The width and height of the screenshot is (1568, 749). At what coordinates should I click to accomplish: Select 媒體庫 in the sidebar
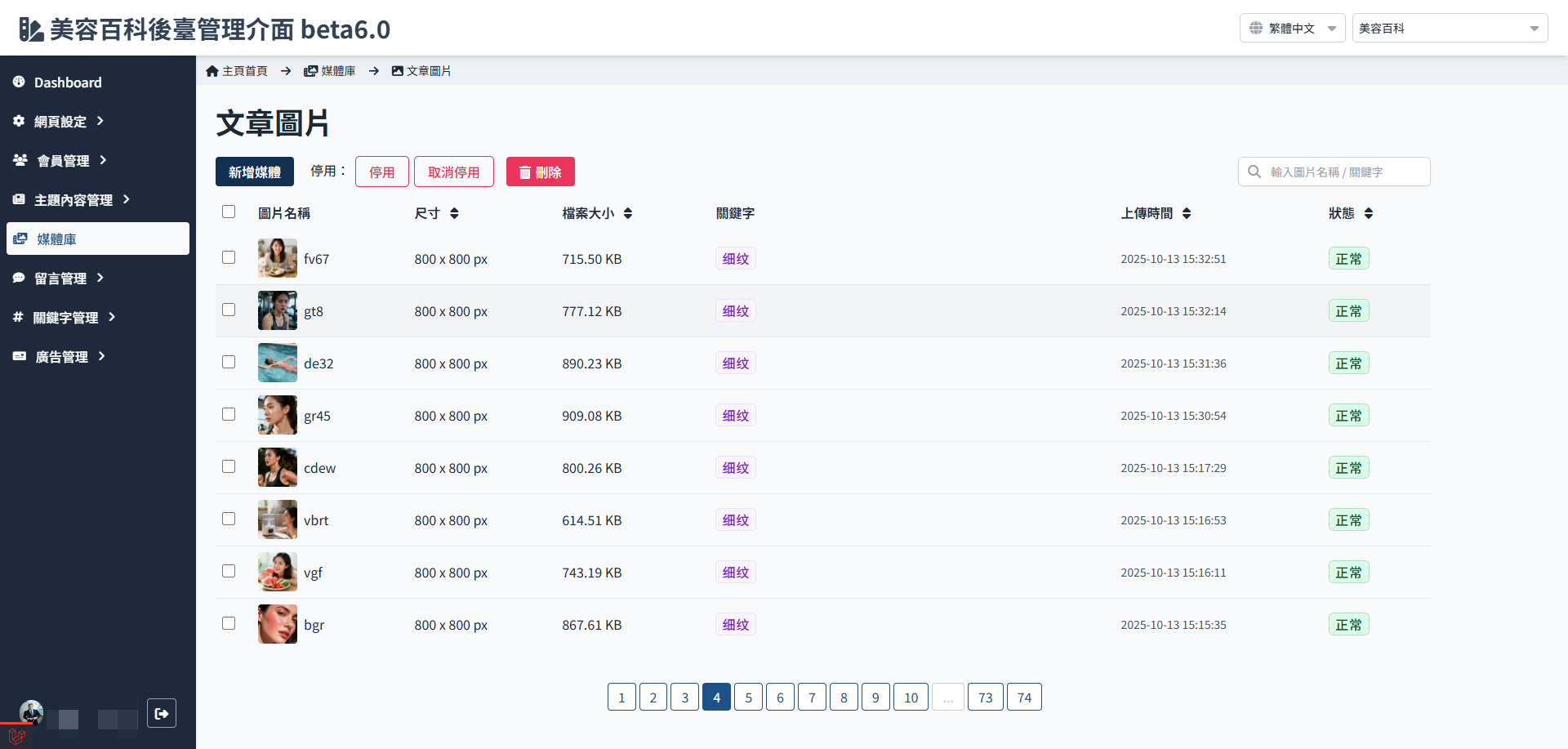click(98, 239)
